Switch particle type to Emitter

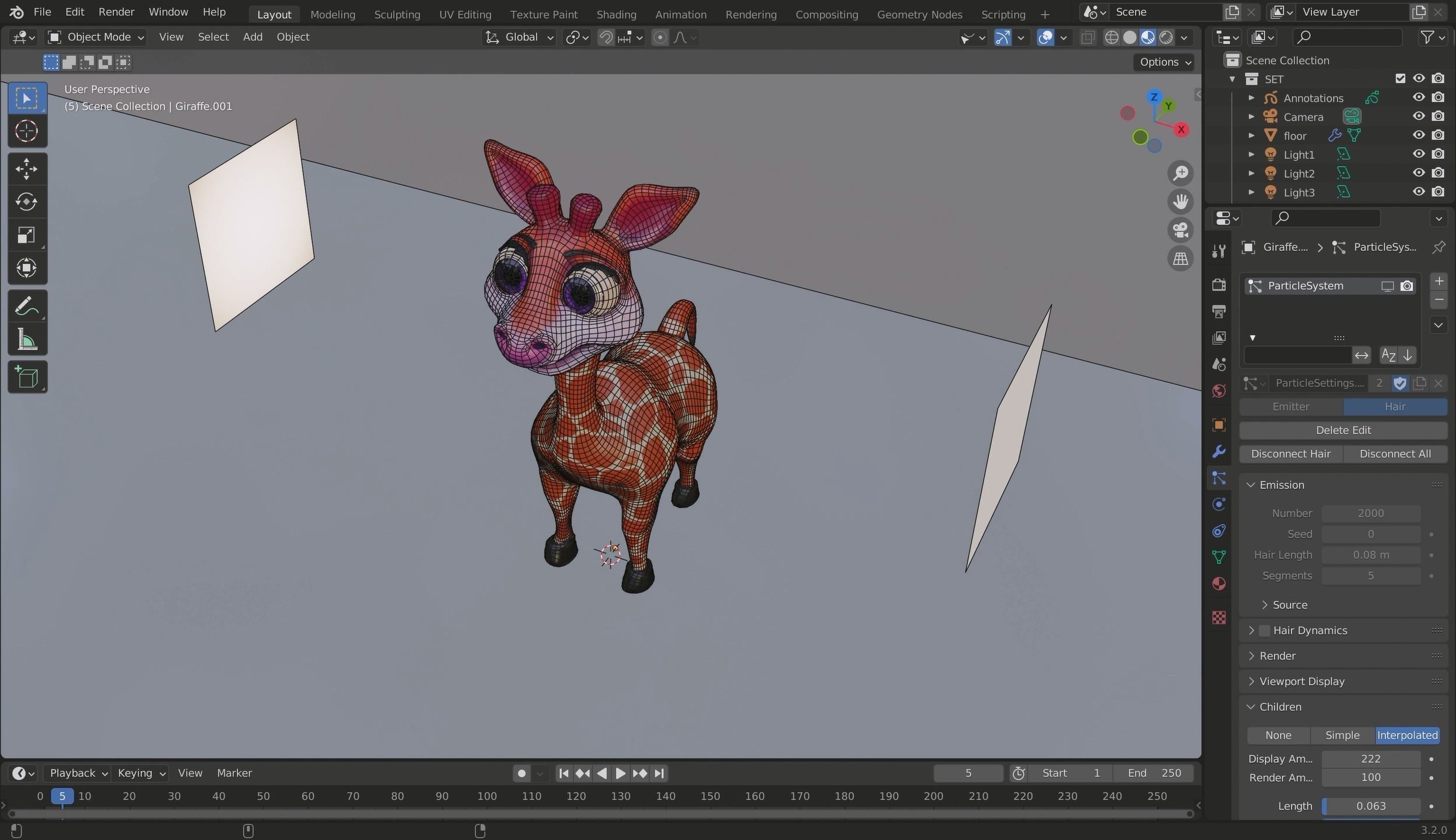[x=1291, y=407]
